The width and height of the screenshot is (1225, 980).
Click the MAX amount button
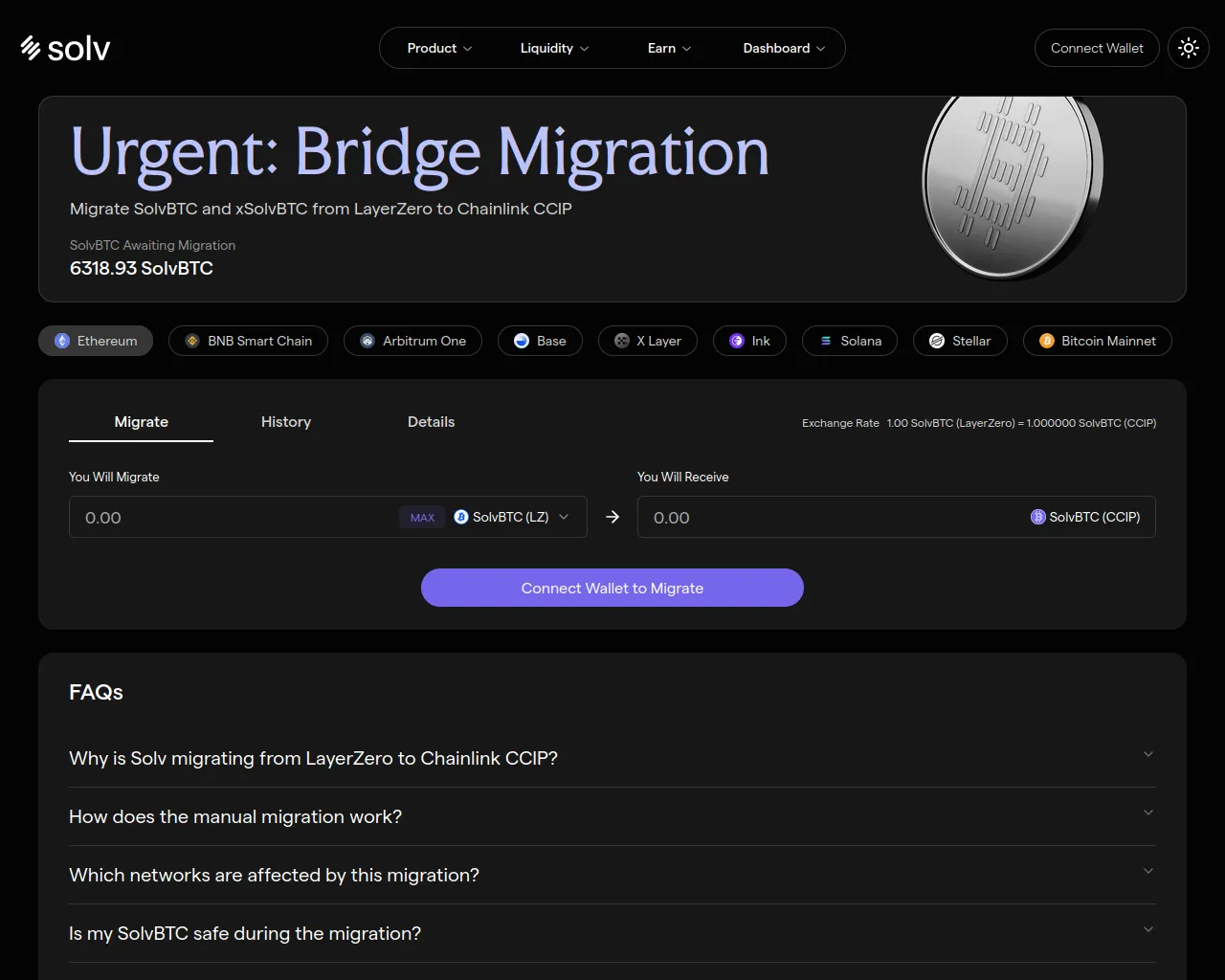422,518
